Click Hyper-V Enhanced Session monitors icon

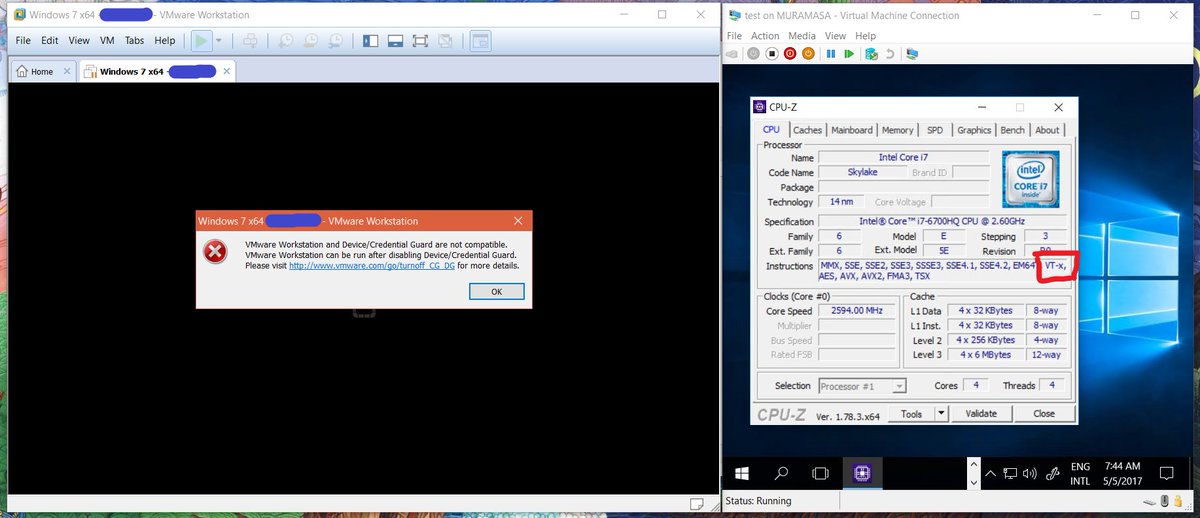point(912,54)
